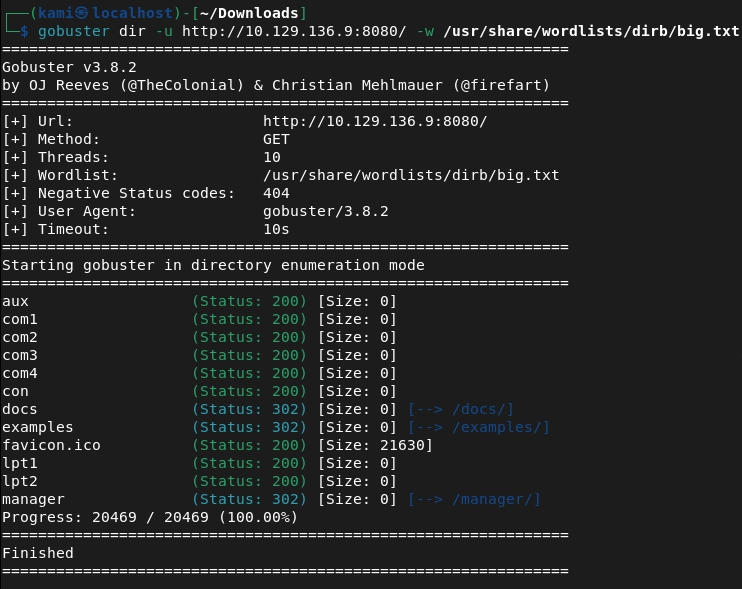Click the 10s timeout value
The image size is (742, 589).
click(276, 229)
